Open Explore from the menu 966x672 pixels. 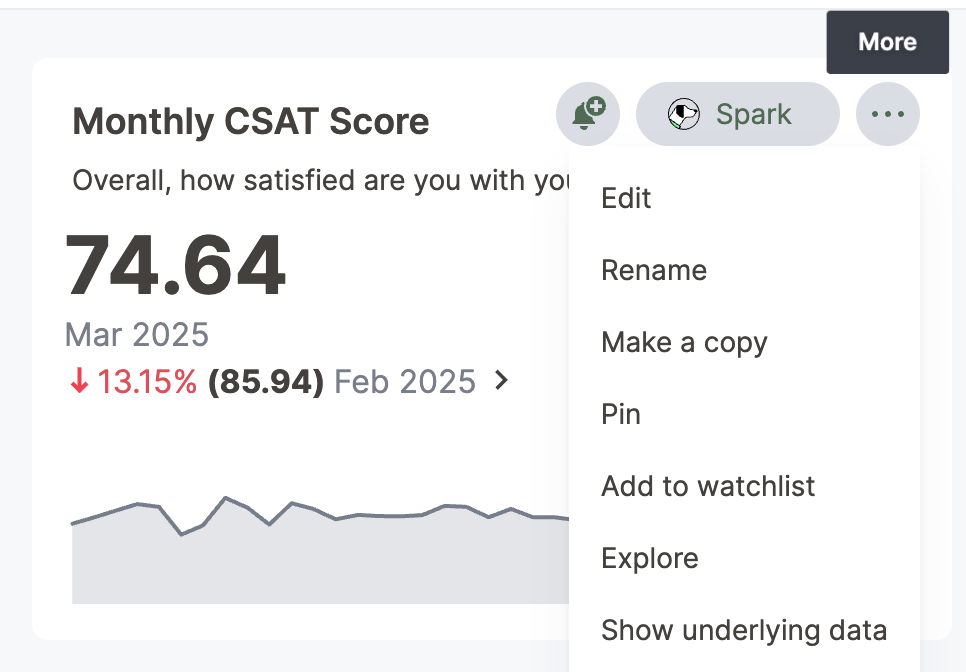(x=650, y=558)
